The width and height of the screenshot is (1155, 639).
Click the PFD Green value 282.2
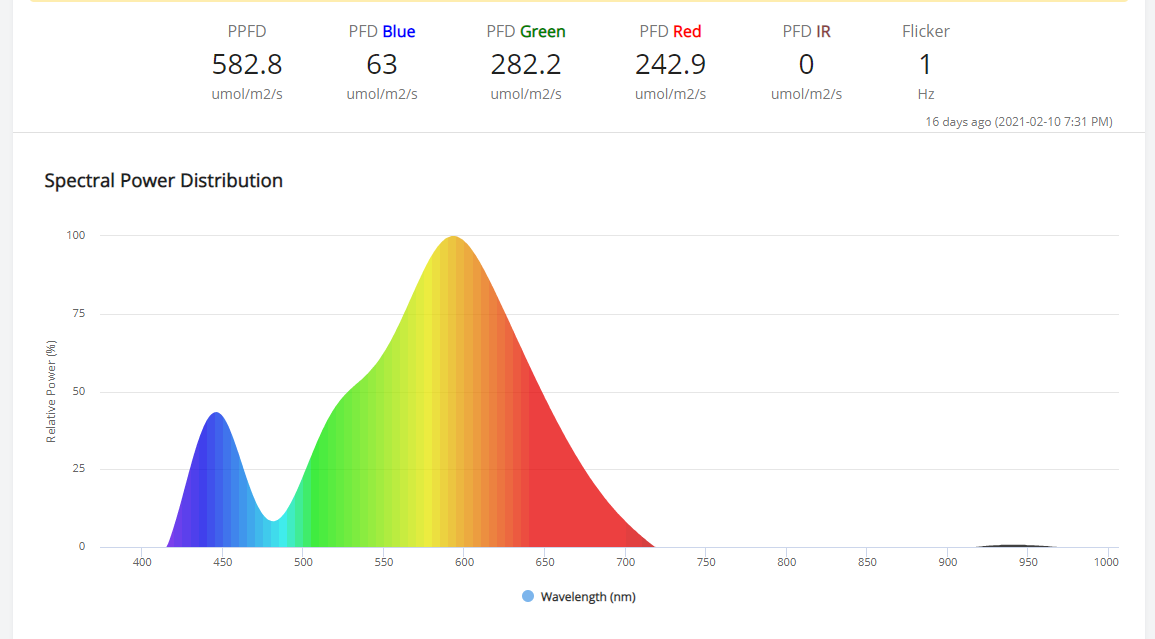(526, 64)
